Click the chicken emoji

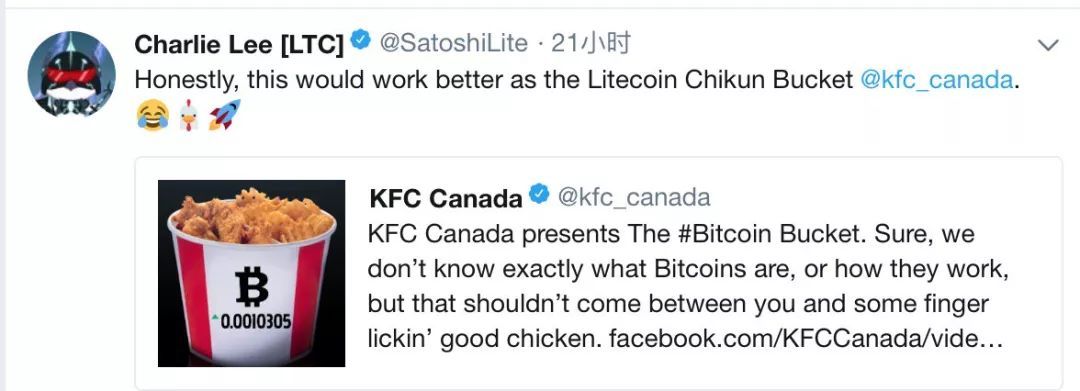pyautogui.click(x=189, y=116)
